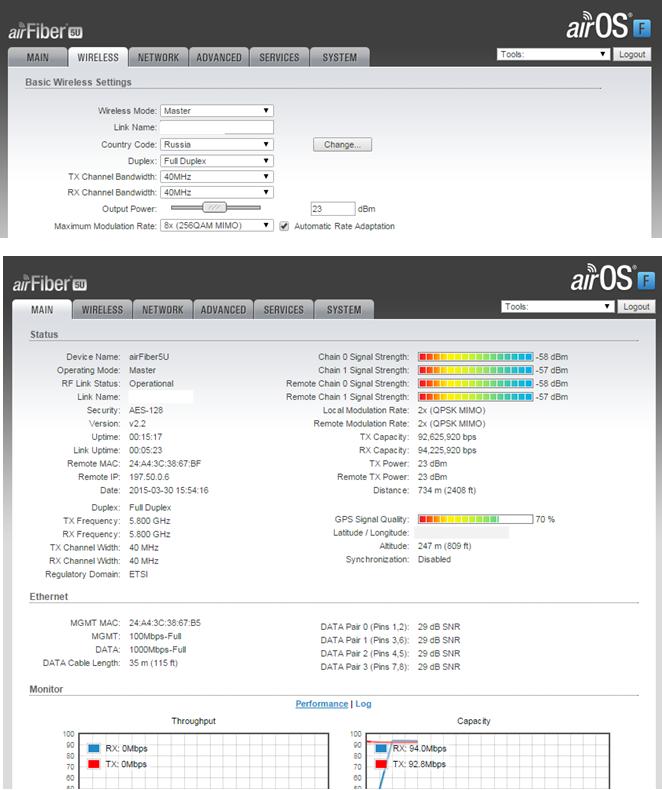Expand TX Channel Bandwidth dropdown
The height and width of the screenshot is (790, 662).
click(x=217, y=177)
